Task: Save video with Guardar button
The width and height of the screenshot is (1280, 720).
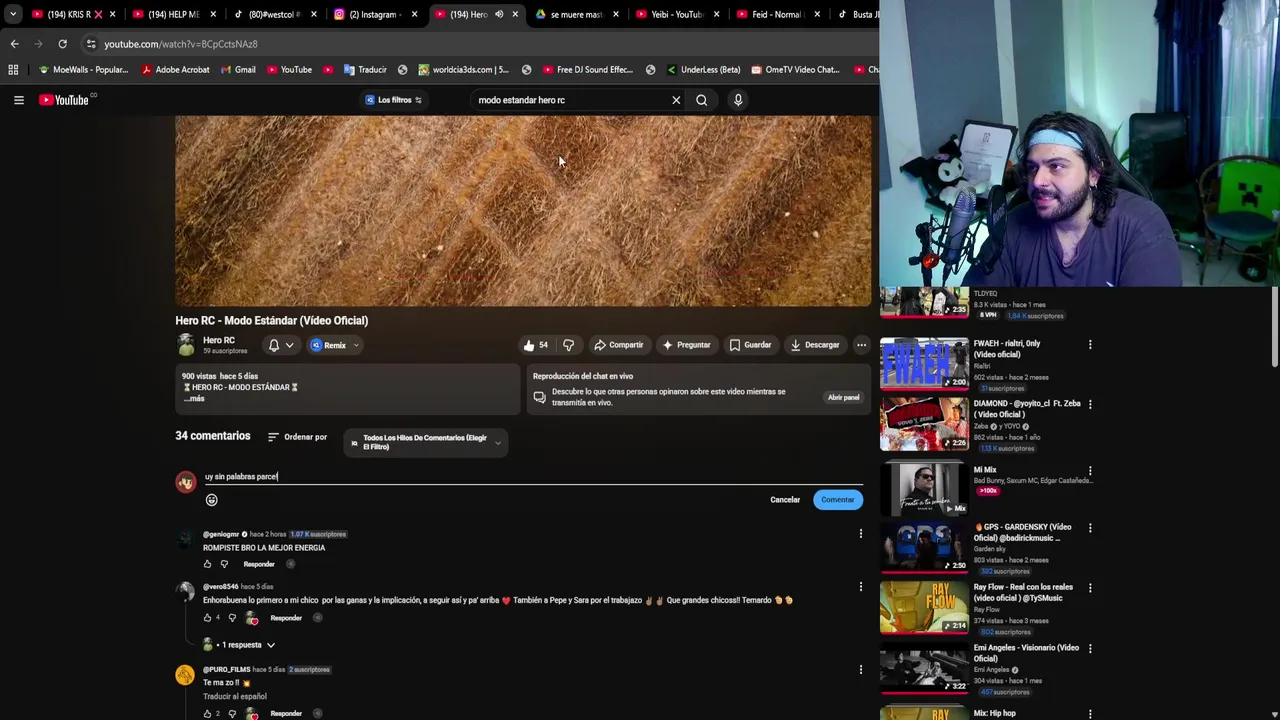Action: 750,345
